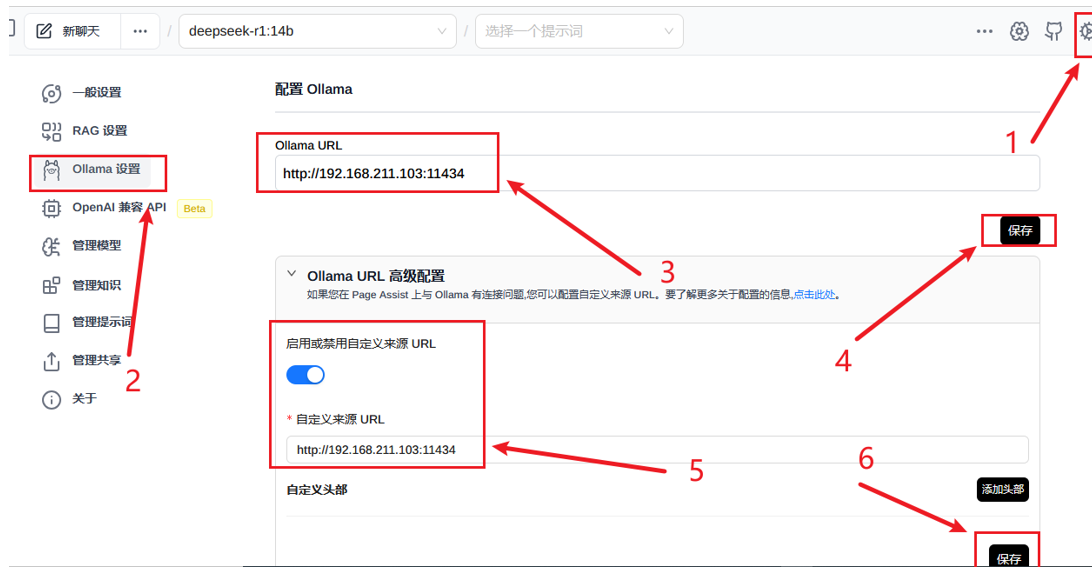Click the 配置 Ollama heading
This screenshot has height=569, width=1092.
(x=313, y=89)
